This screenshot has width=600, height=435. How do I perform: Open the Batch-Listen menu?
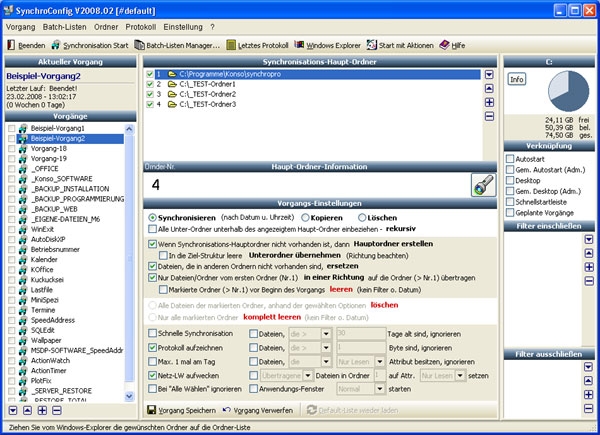(64, 26)
